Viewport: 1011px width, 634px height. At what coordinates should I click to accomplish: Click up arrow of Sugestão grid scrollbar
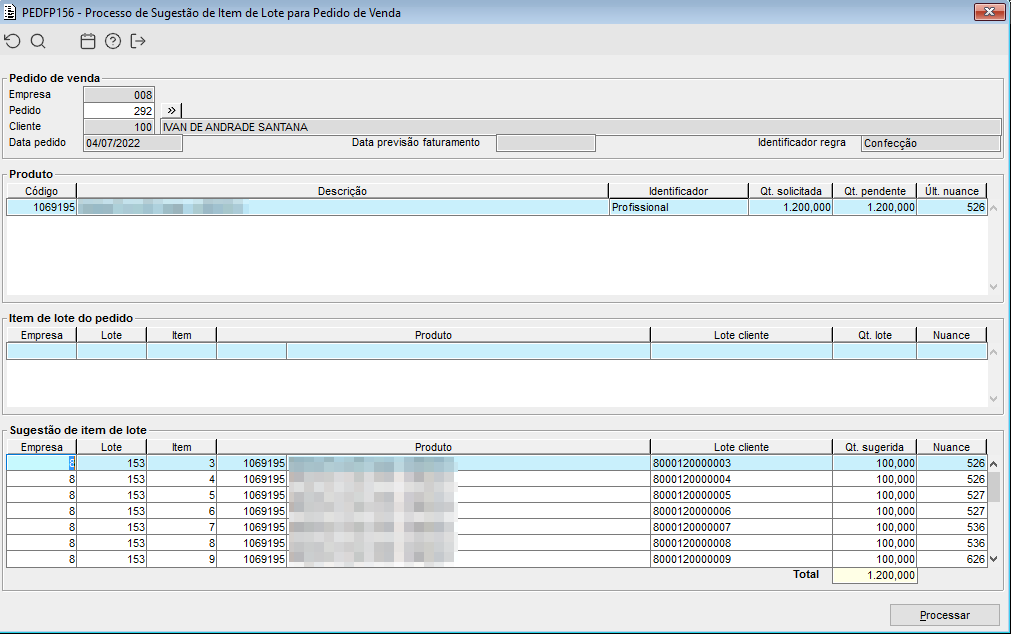coord(994,464)
